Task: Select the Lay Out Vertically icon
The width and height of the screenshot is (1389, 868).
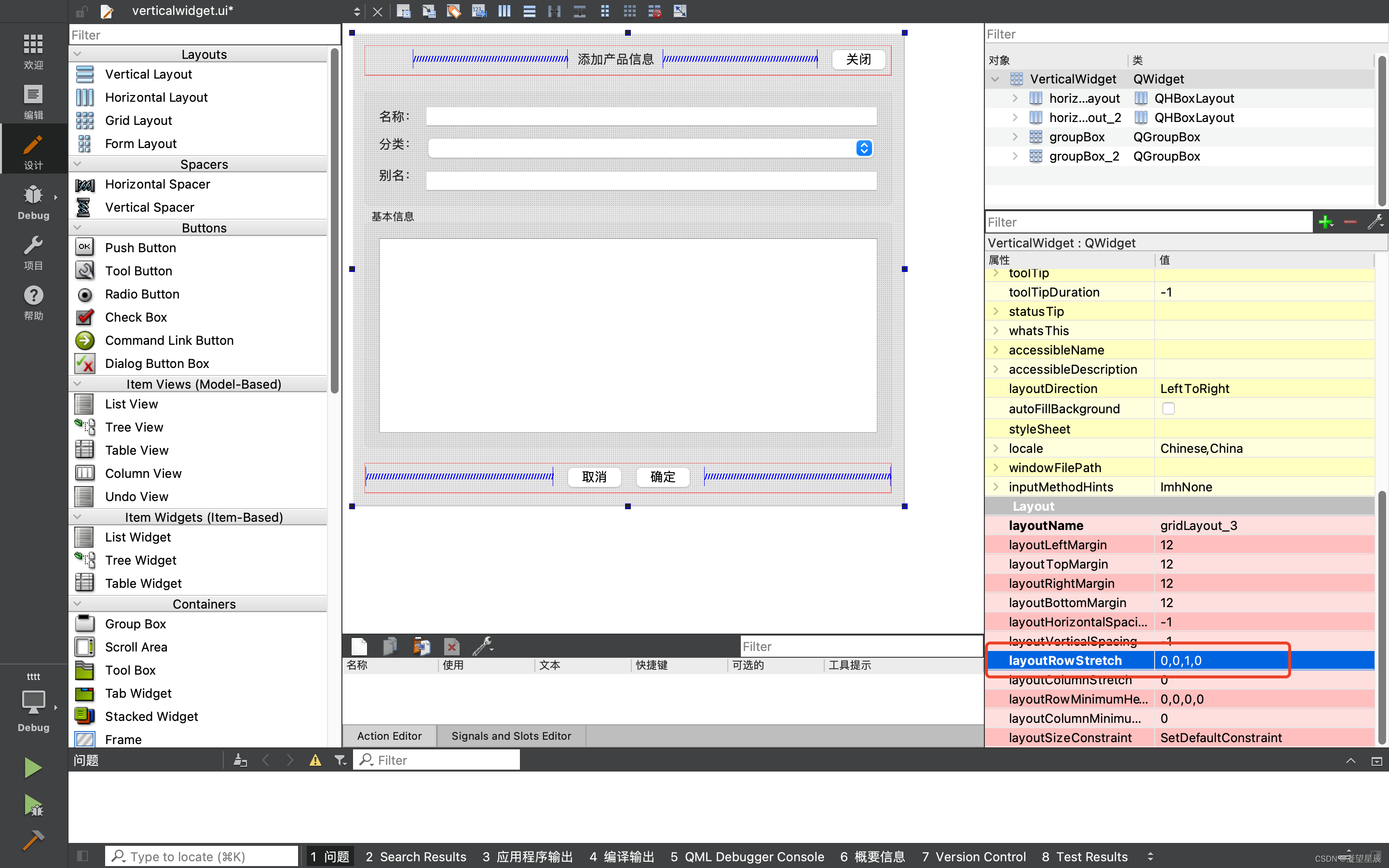Action: pyautogui.click(x=529, y=11)
